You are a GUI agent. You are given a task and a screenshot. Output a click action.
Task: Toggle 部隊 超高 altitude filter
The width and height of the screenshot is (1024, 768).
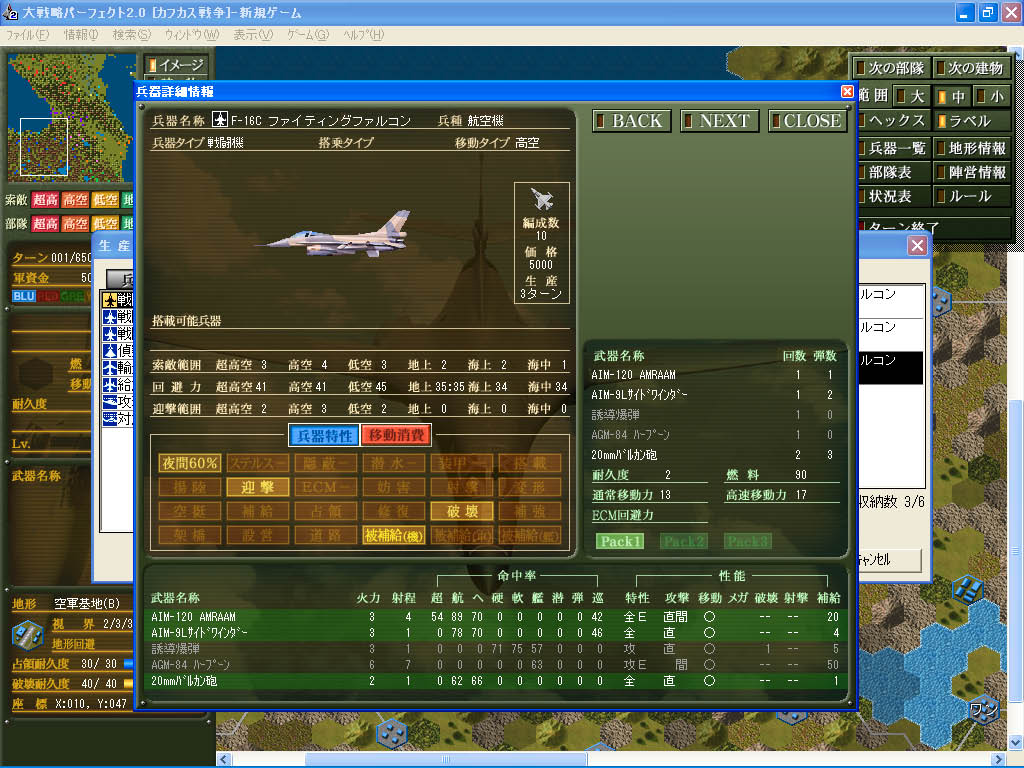pos(45,224)
